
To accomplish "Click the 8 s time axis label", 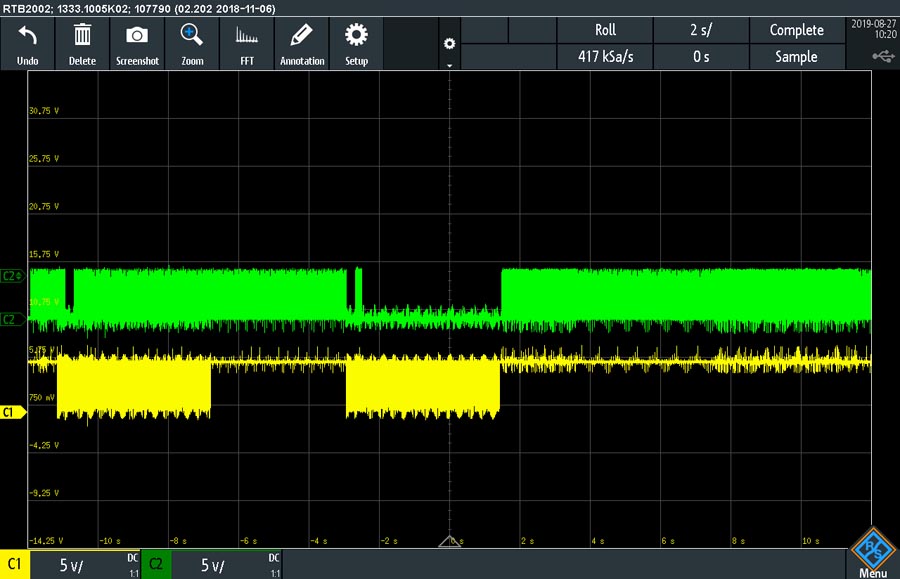I will (x=738, y=541).
